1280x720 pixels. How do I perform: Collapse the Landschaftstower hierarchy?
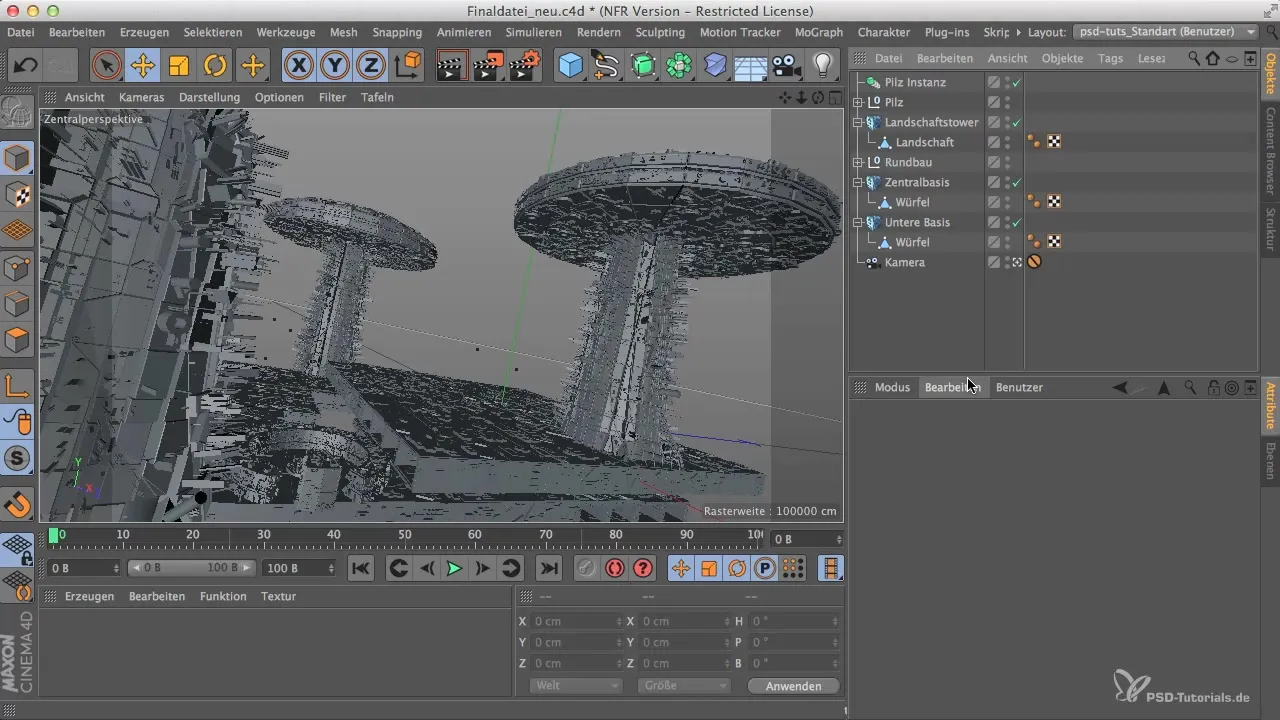click(x=857, y=122)
